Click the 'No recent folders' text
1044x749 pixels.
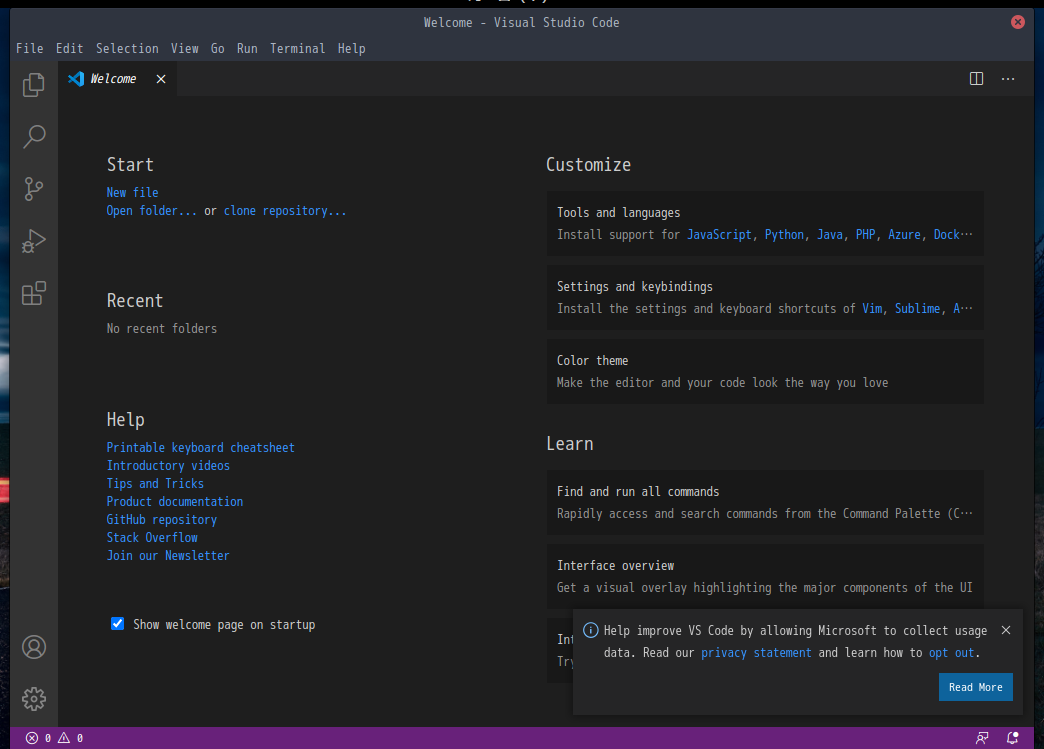[x=162, y=328]
